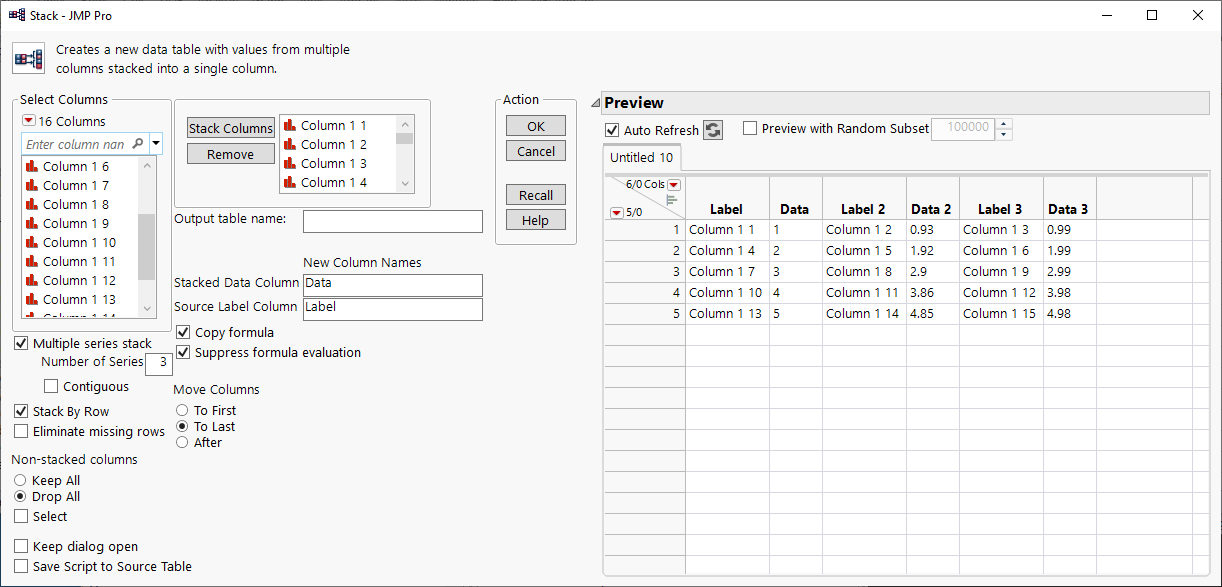
Task: Click the search magnifier in column filter
Action: click(x=138, y=144)
